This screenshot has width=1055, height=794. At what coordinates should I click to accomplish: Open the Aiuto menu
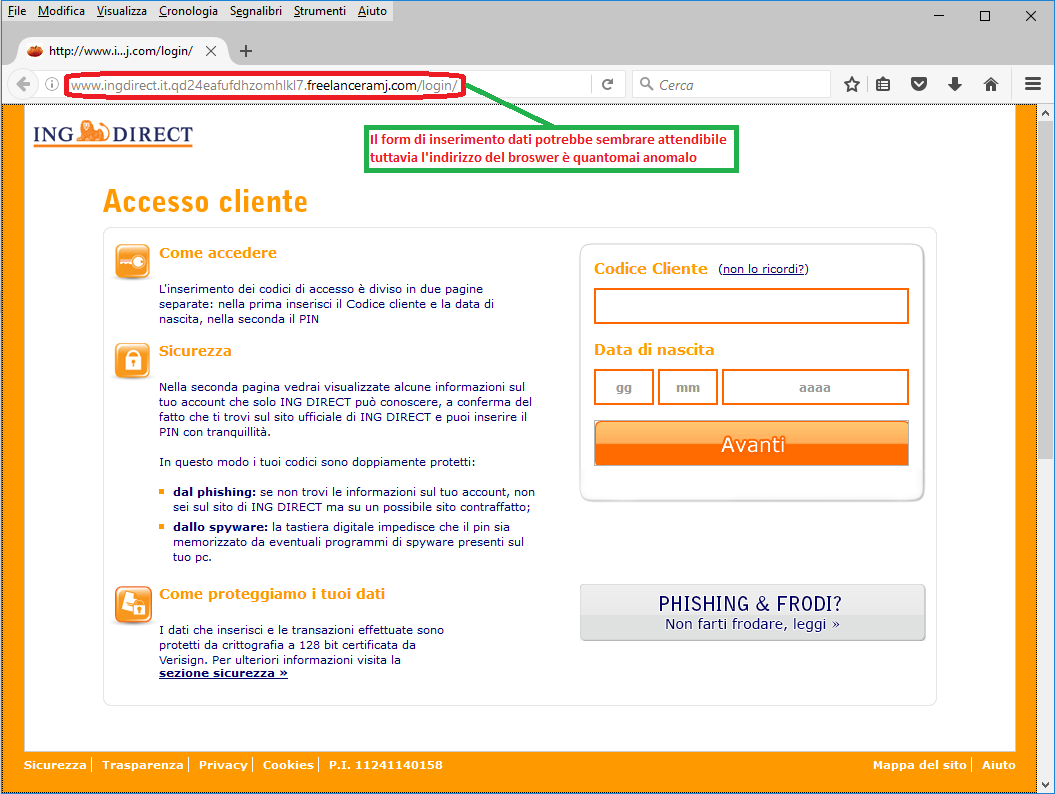tap(372, 11)
